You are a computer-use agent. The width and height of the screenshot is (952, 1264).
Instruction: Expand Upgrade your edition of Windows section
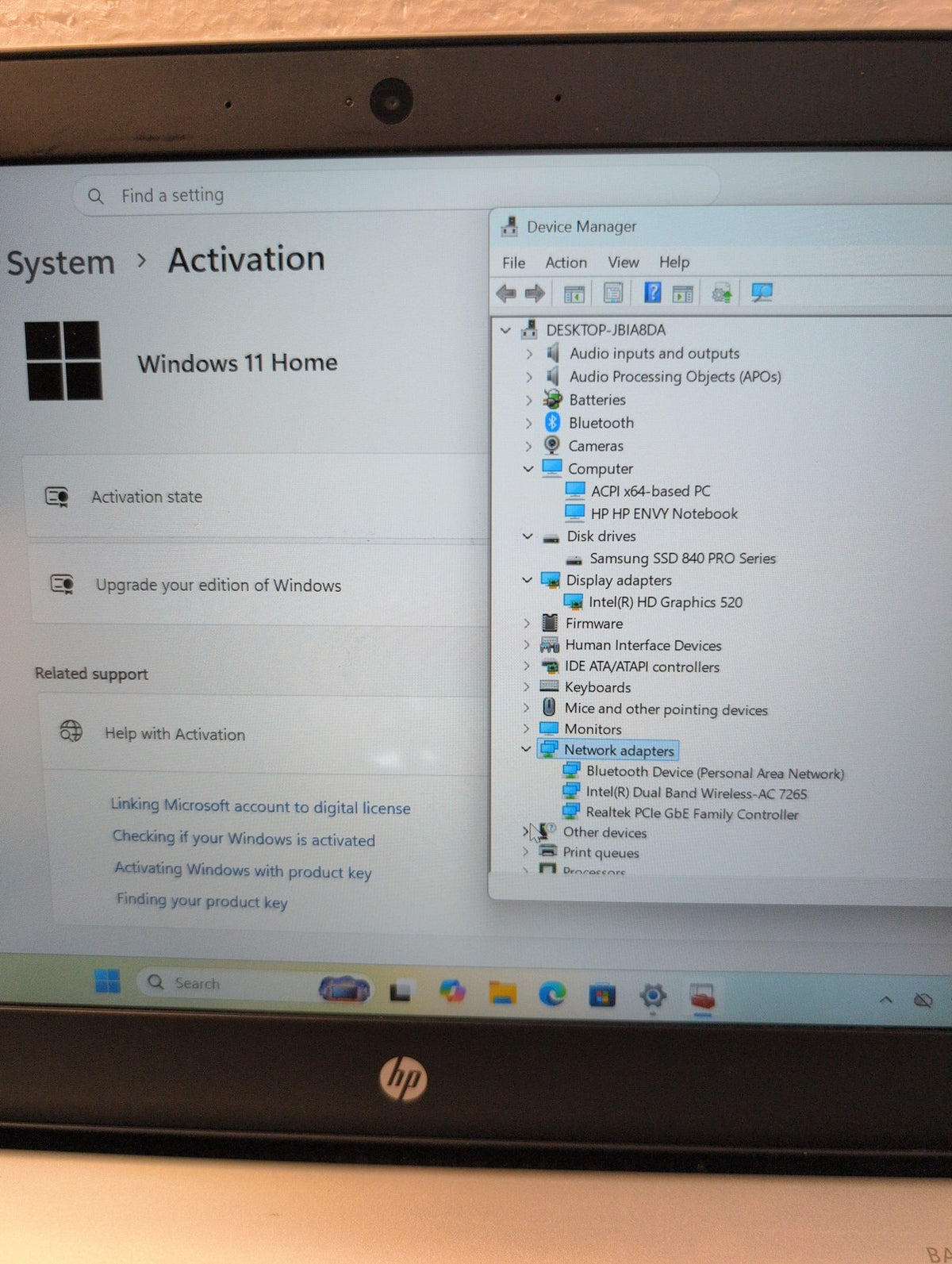pyautogui.click(x=259, y=586)
